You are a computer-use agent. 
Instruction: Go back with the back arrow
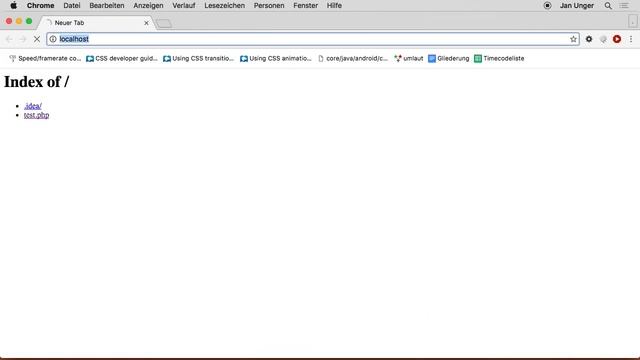[9, 39]
